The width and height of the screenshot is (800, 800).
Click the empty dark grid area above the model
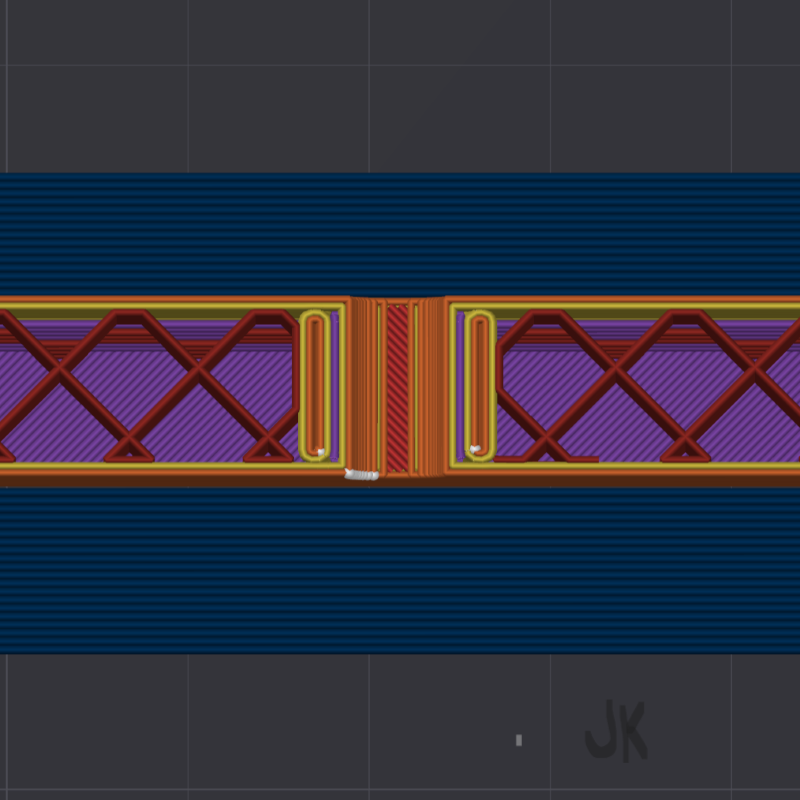click(x=400, y=86)
